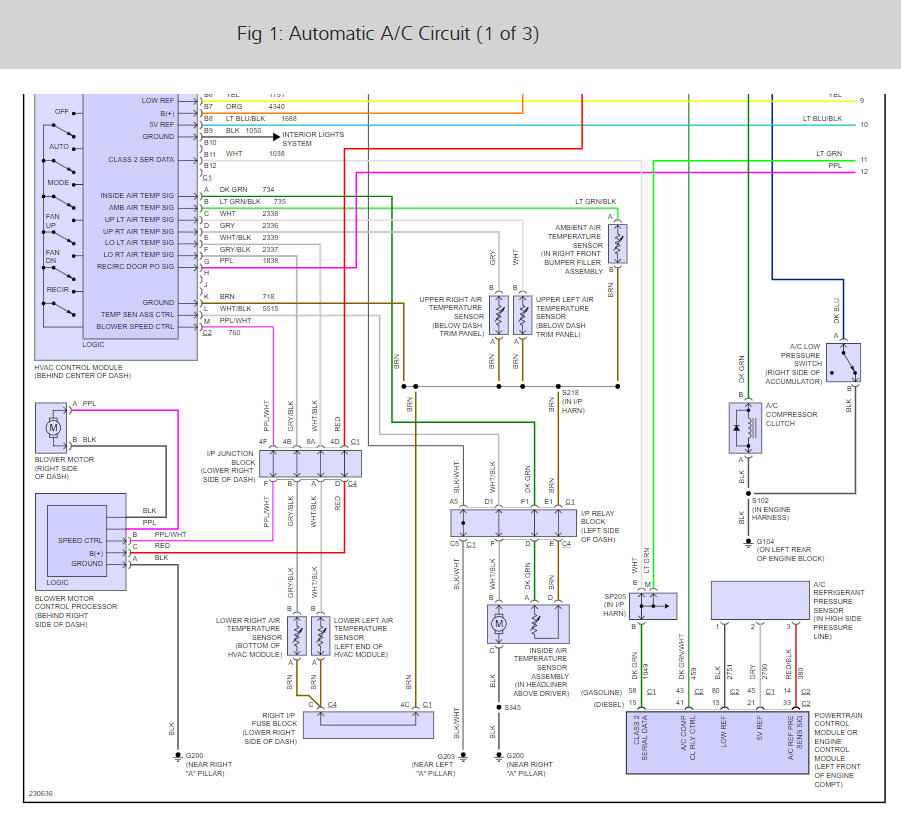The height and width of the screenshot is (832, 901).
Task: Click the BLOWER MOTOR CONTROL PROCESSOR caption
Action: point(75,611)
